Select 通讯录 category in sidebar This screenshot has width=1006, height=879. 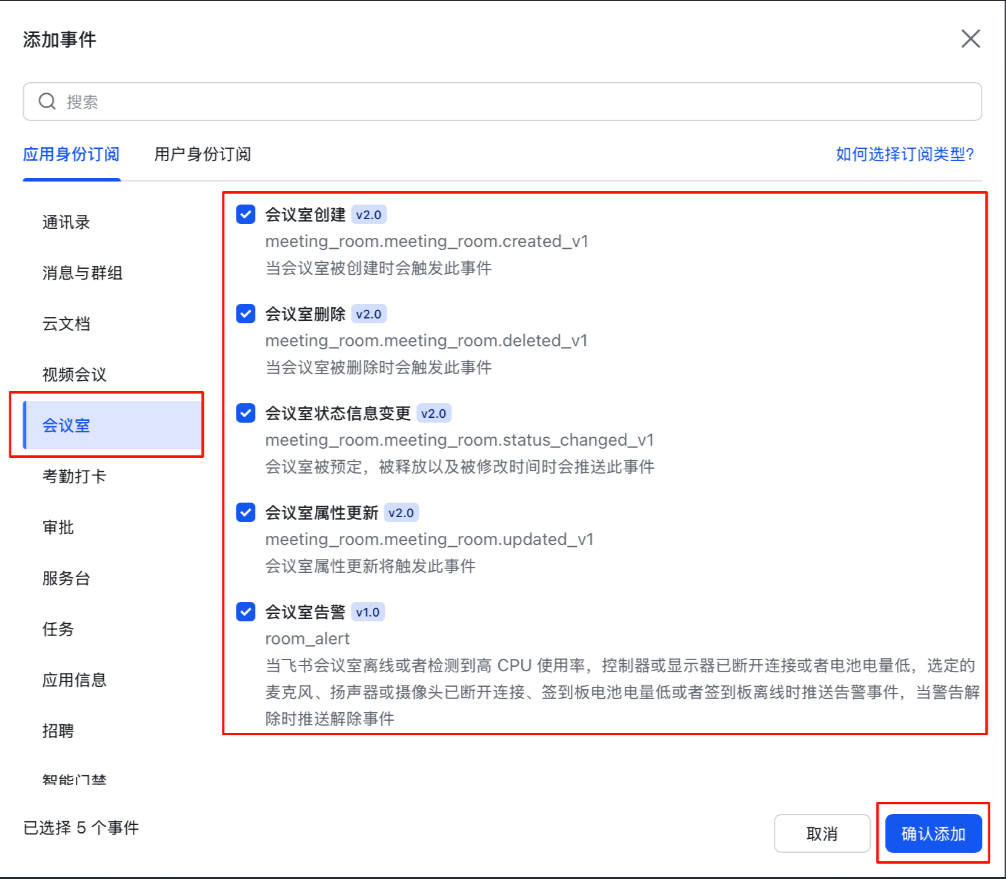click(x=66, y=222)
